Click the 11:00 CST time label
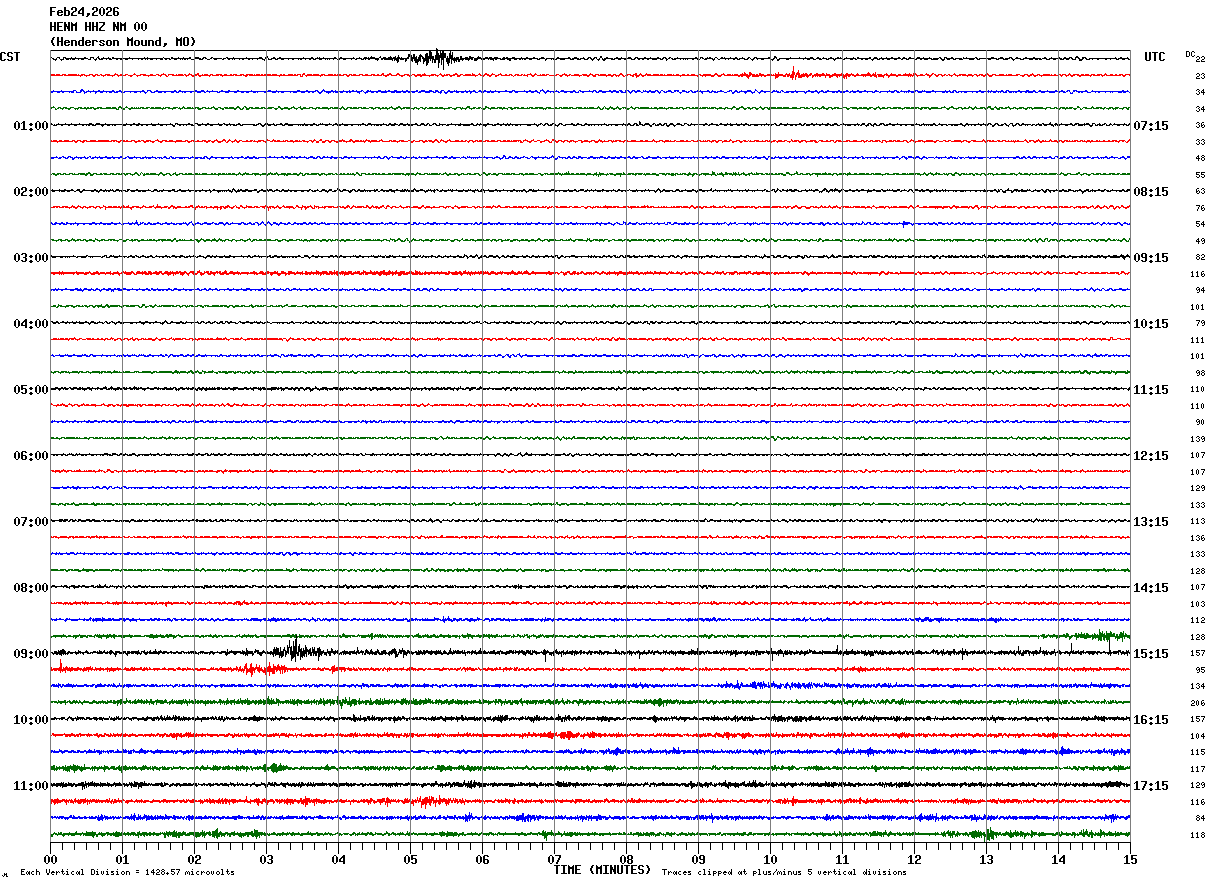The height and width of the screenshot is (886, 1210). 30,785
